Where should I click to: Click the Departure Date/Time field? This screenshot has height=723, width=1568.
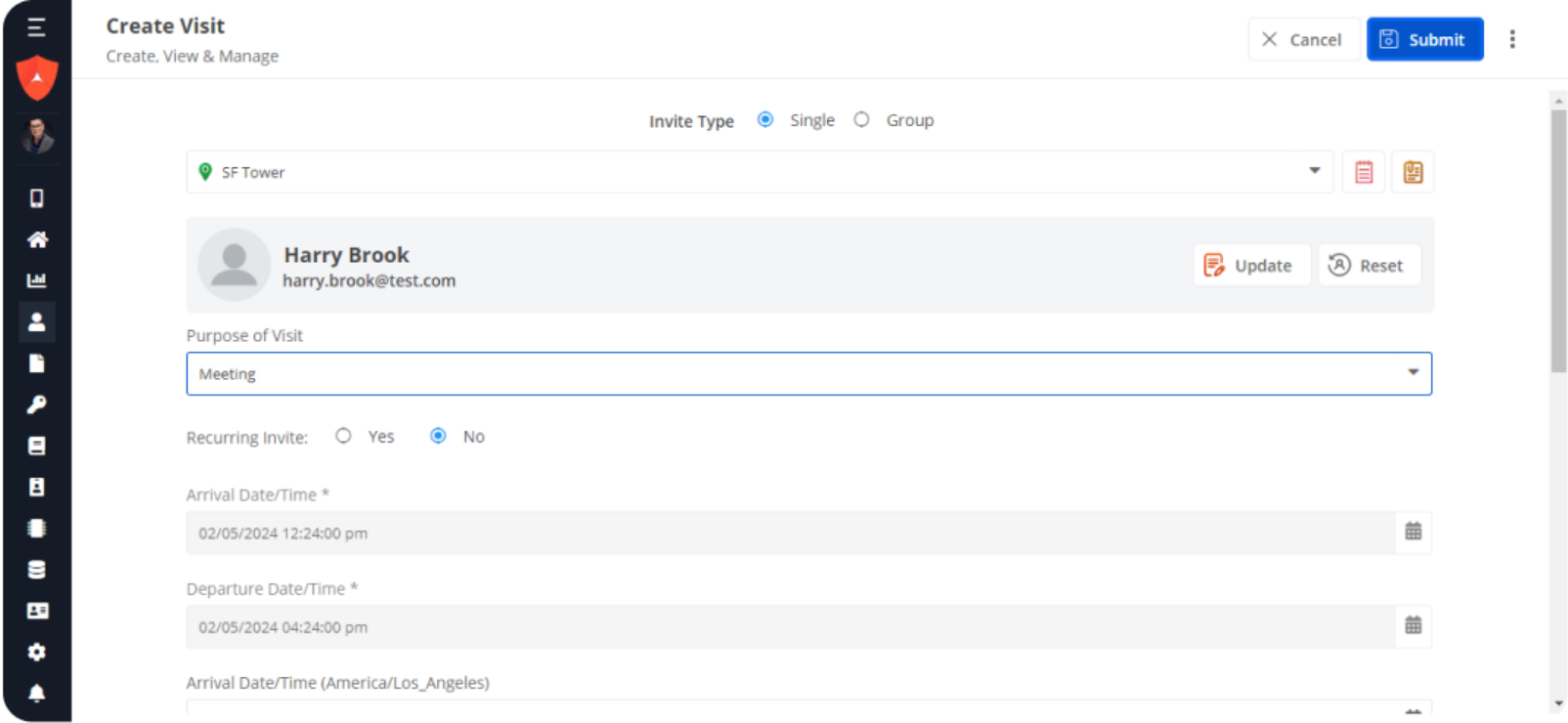[x=791, y=626]
